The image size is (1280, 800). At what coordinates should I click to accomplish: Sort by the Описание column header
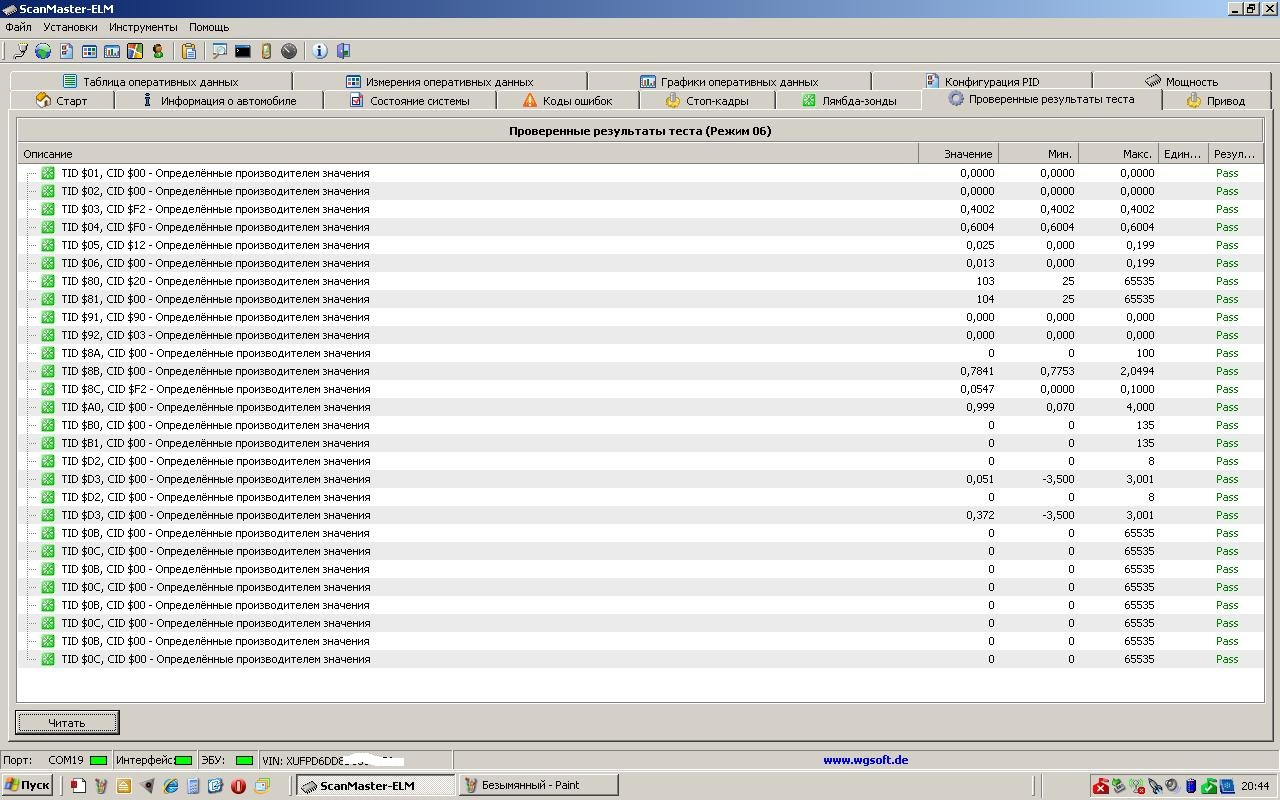(468, 154)
